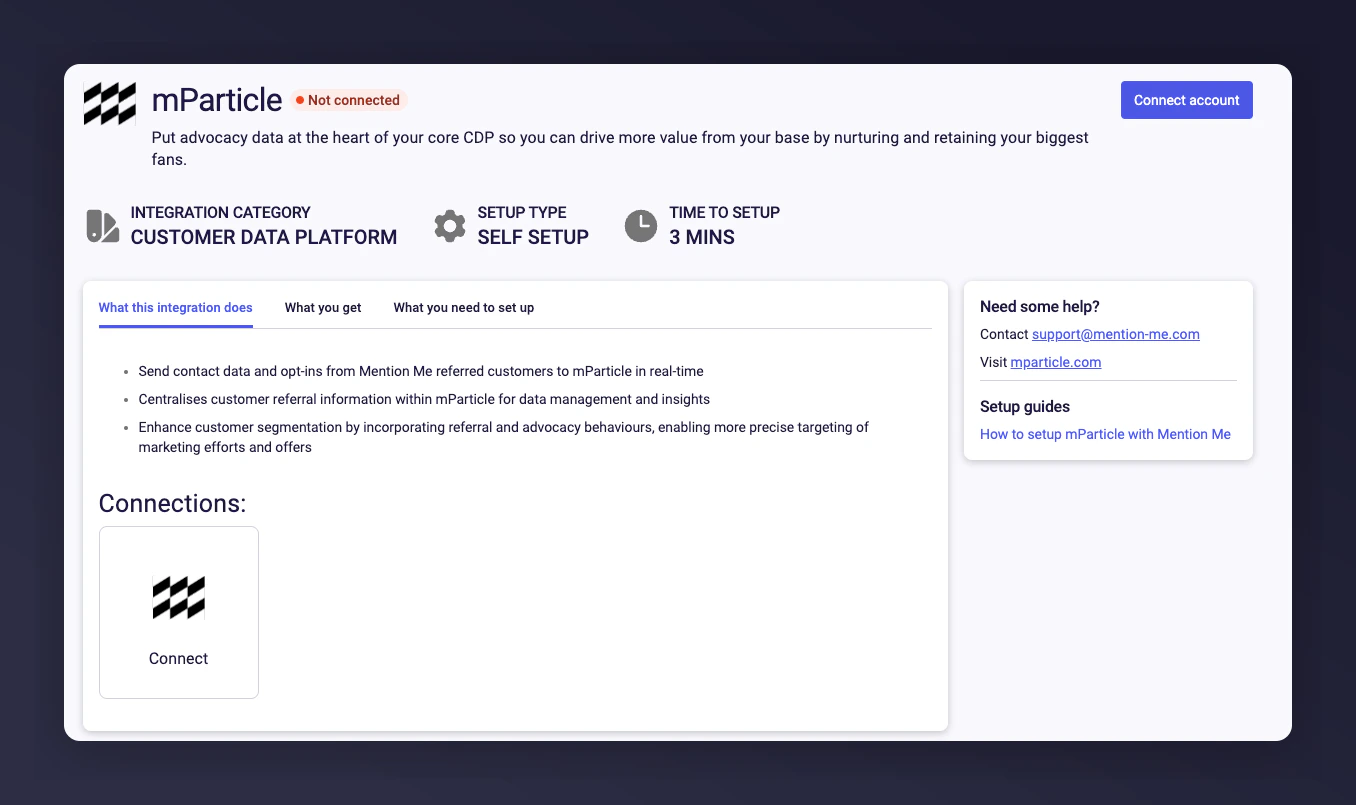Click the SELF SETUP value text

pos(533,237)
